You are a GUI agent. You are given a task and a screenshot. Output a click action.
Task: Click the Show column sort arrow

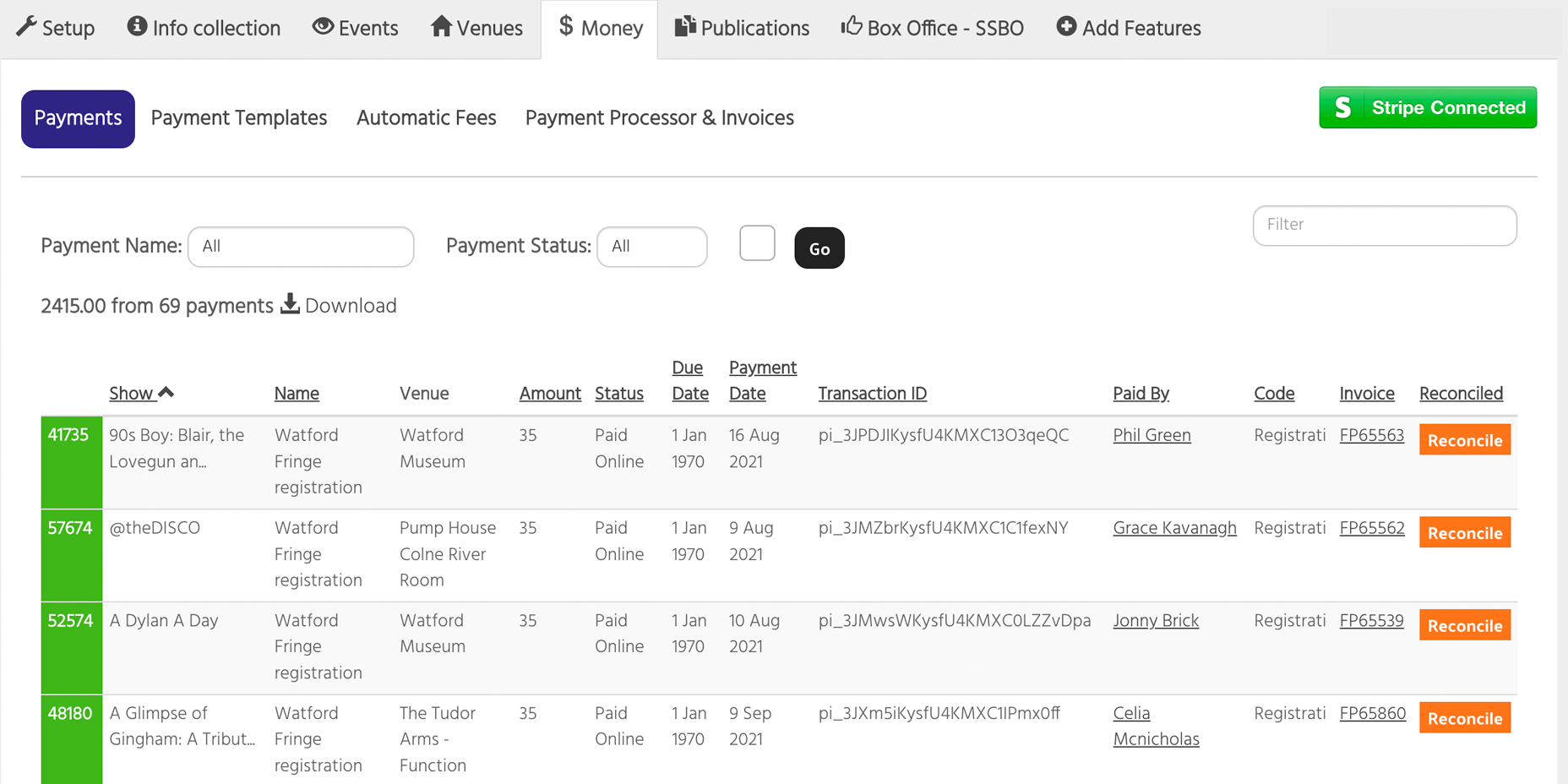166,392
